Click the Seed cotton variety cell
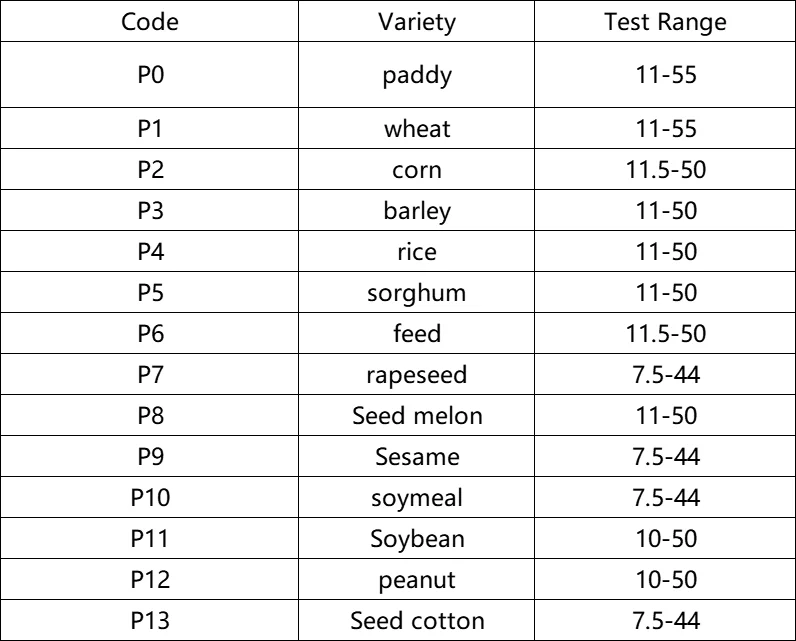 (x=417, y=621)
